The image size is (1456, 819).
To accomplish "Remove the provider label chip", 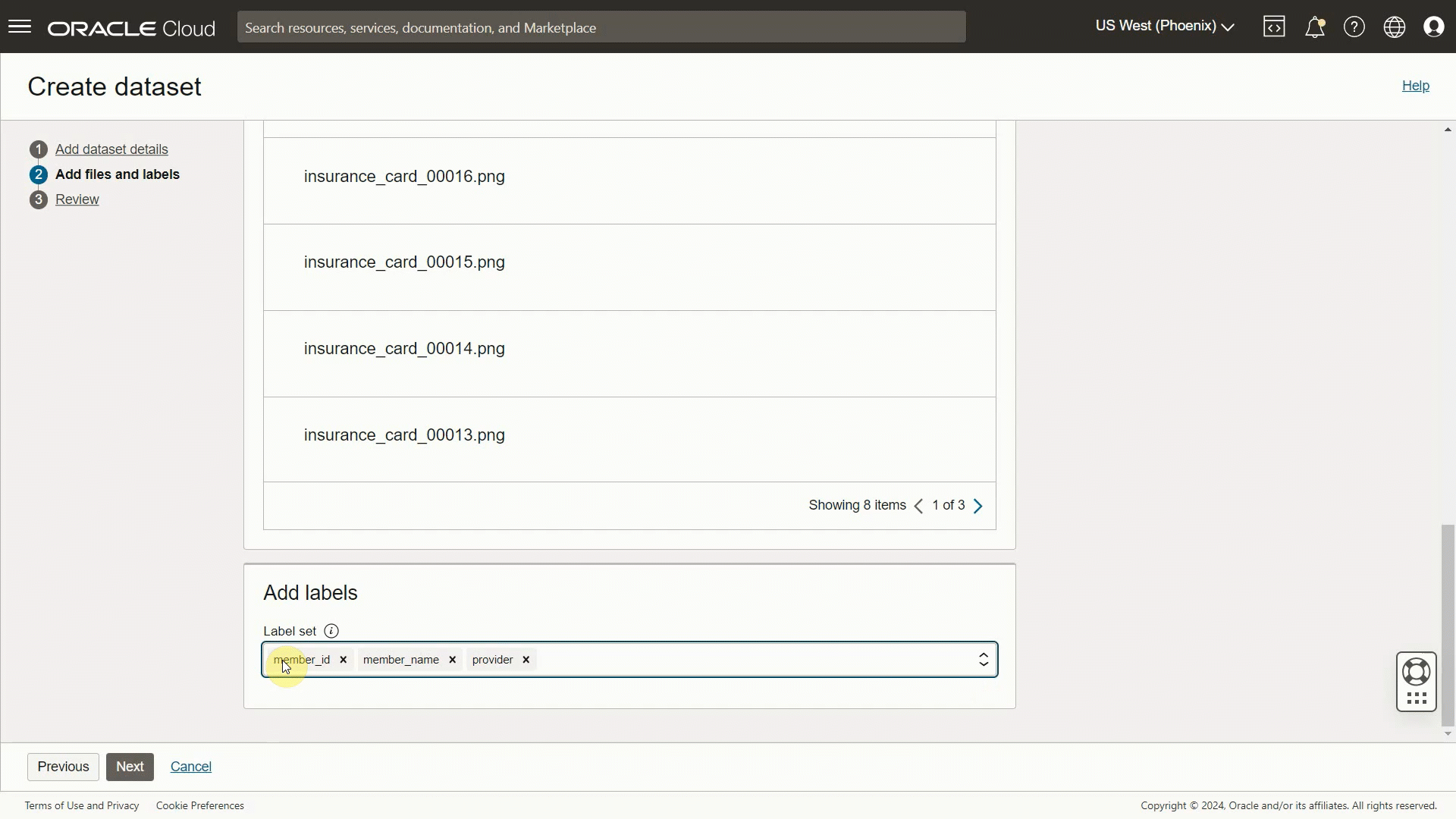I will tap(525, 660).
